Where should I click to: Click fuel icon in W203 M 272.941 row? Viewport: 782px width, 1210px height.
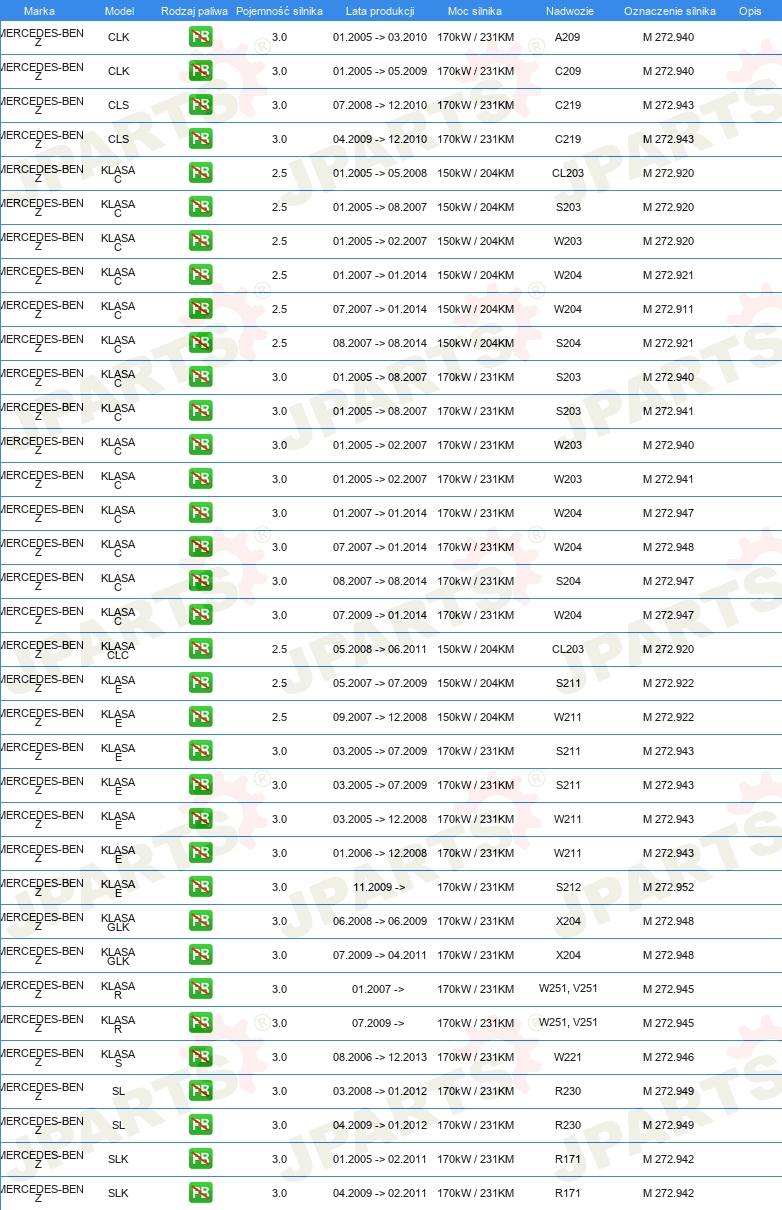click(200, 480)
